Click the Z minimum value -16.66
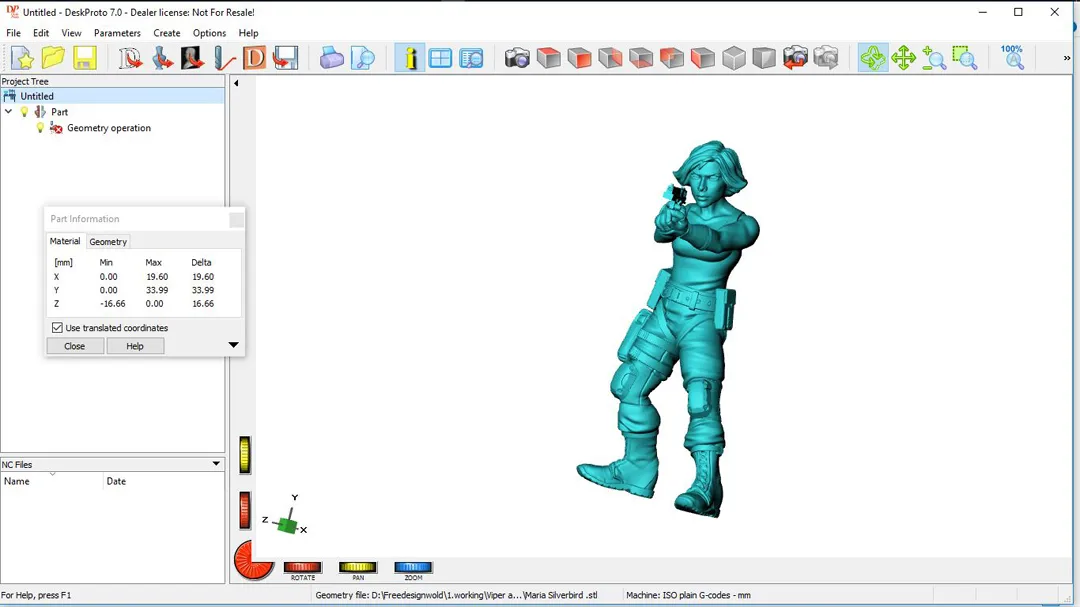Viewport: 1080px width, 607px height. point(112,303)
